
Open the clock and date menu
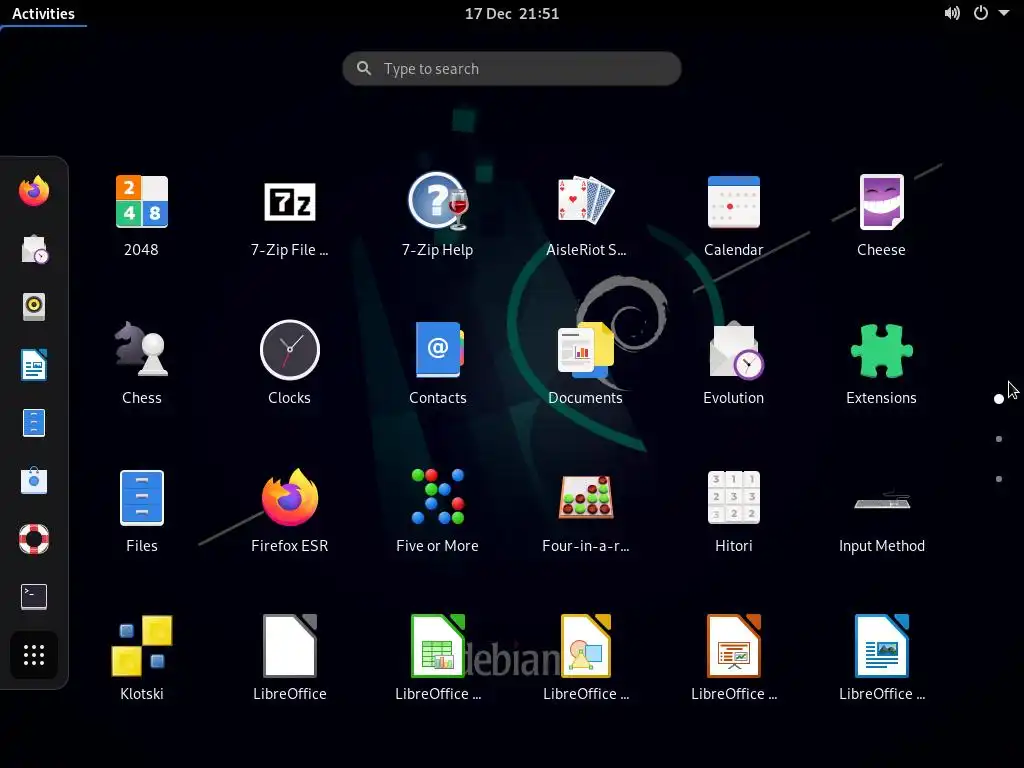click(x=512, y=14)
